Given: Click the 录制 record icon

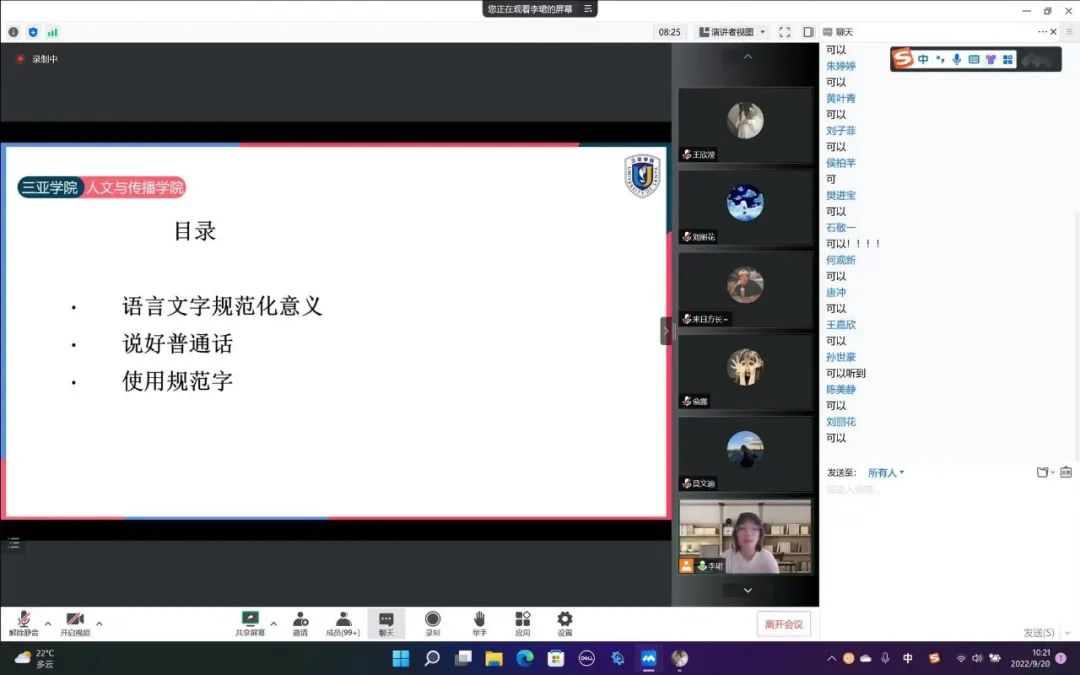Looking at the screenshot, I should pyautogui.click(x=432, y=620).
